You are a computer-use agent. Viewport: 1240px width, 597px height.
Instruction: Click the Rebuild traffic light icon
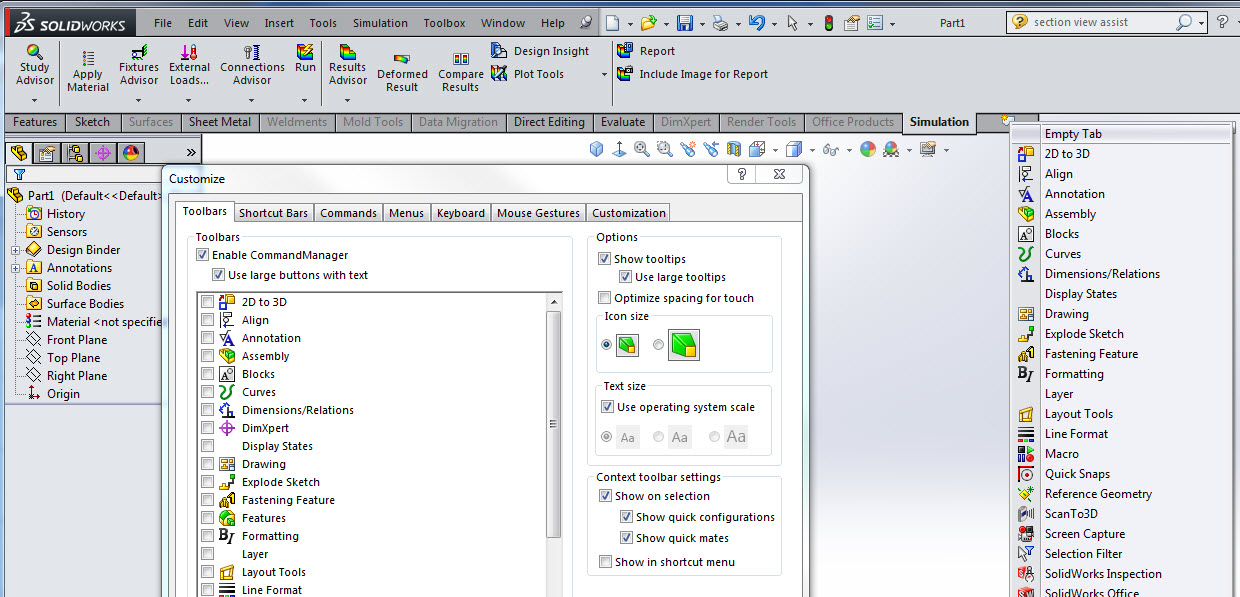pyautogui.click(x=827, y=23)
